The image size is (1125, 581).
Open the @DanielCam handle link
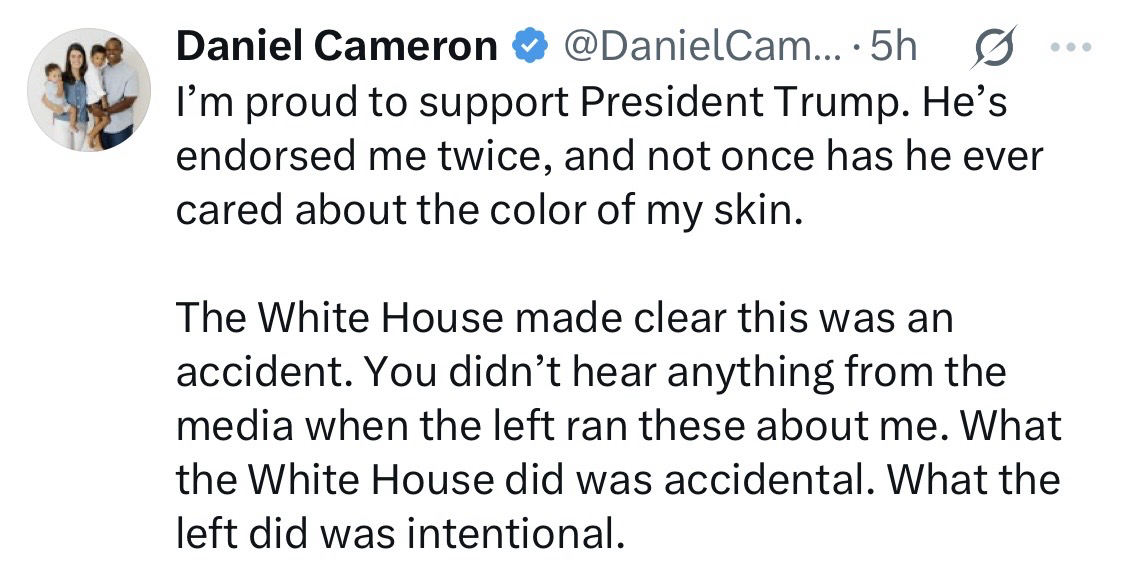click(x=692, y=46)
